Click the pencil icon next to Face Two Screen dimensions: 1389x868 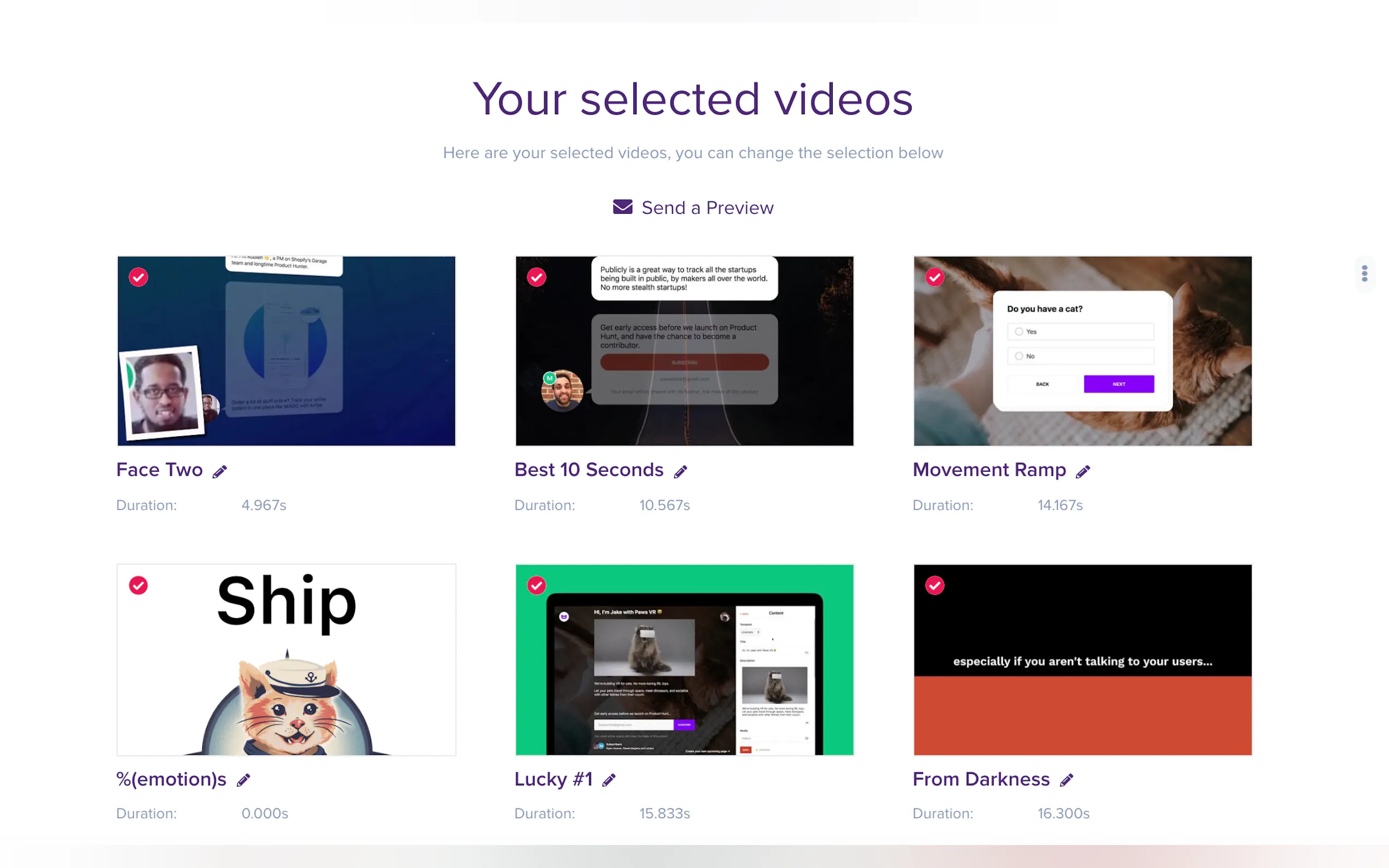[220, 472]
